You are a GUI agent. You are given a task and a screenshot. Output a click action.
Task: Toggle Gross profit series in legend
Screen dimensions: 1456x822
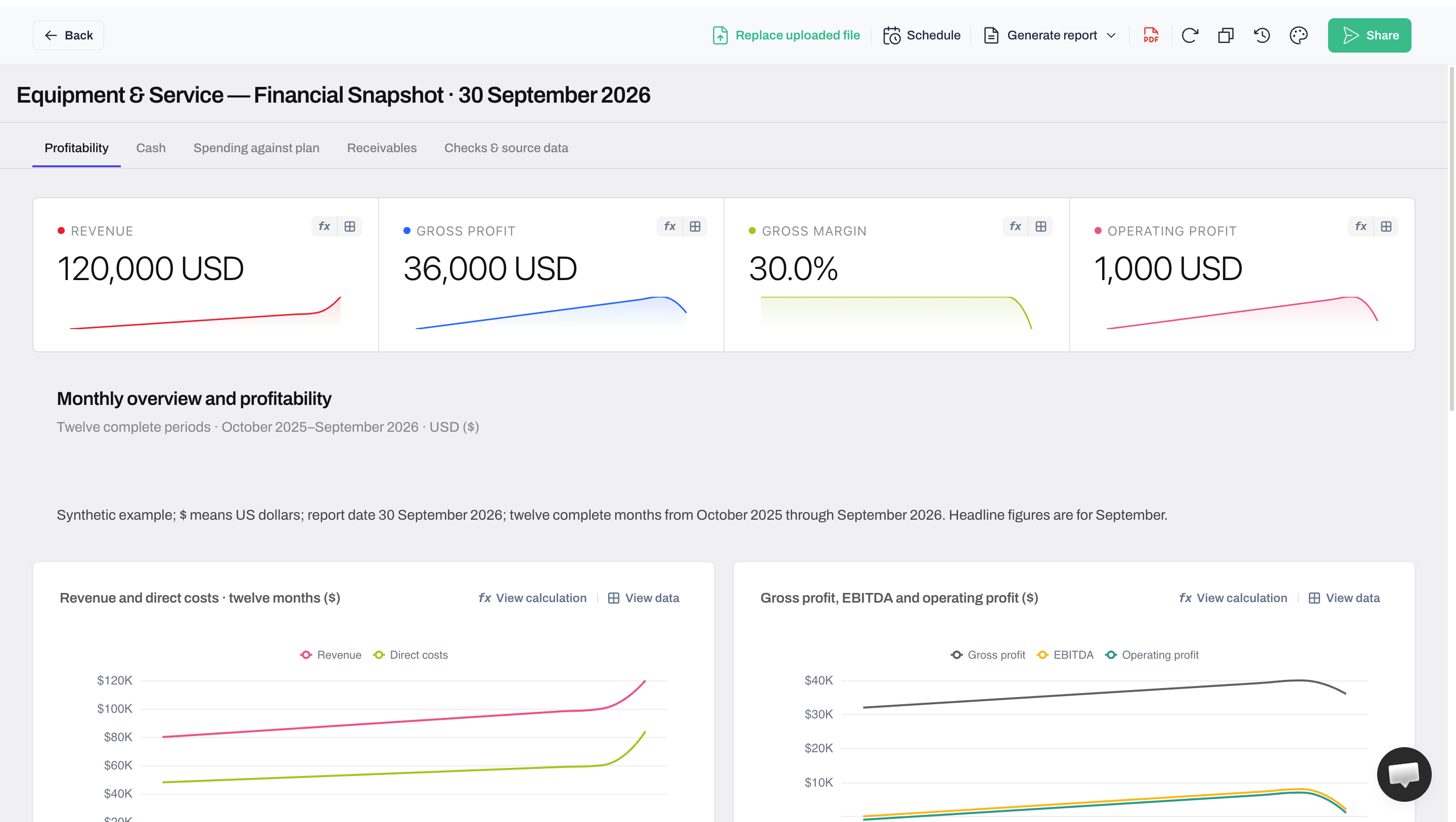click(x=987, y=655)
